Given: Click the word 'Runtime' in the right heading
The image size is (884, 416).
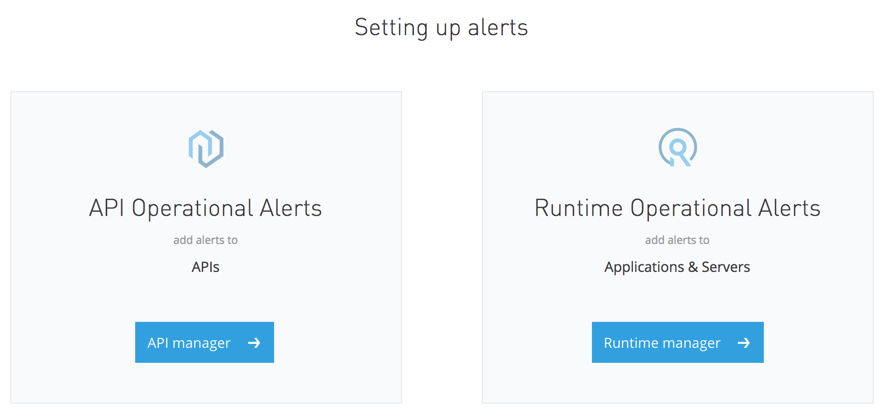Looking at the screenshot, I should point(579,208).
